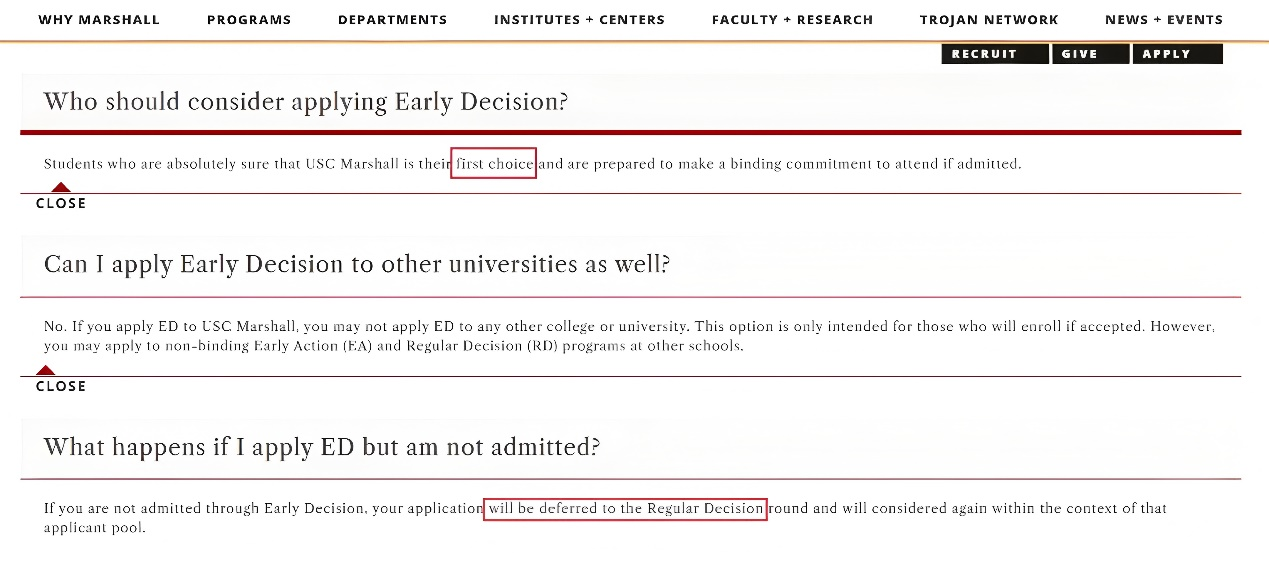Viewport: 1269px width, 565px height.
Task: Collapse "What happens if I apply ED" question heading
Action: pyautogui.click(x=321, y=446)
